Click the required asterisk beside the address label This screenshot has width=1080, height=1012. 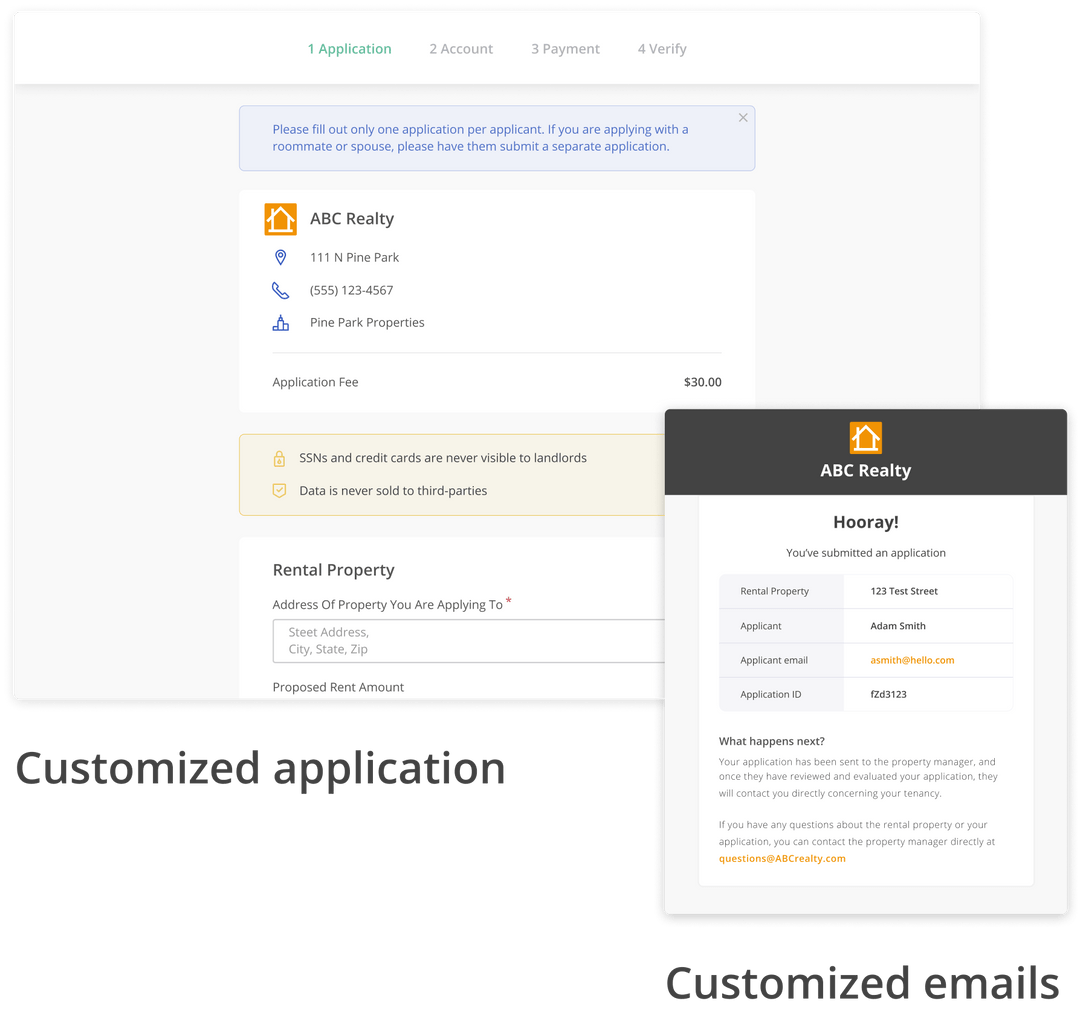(508, 600)
